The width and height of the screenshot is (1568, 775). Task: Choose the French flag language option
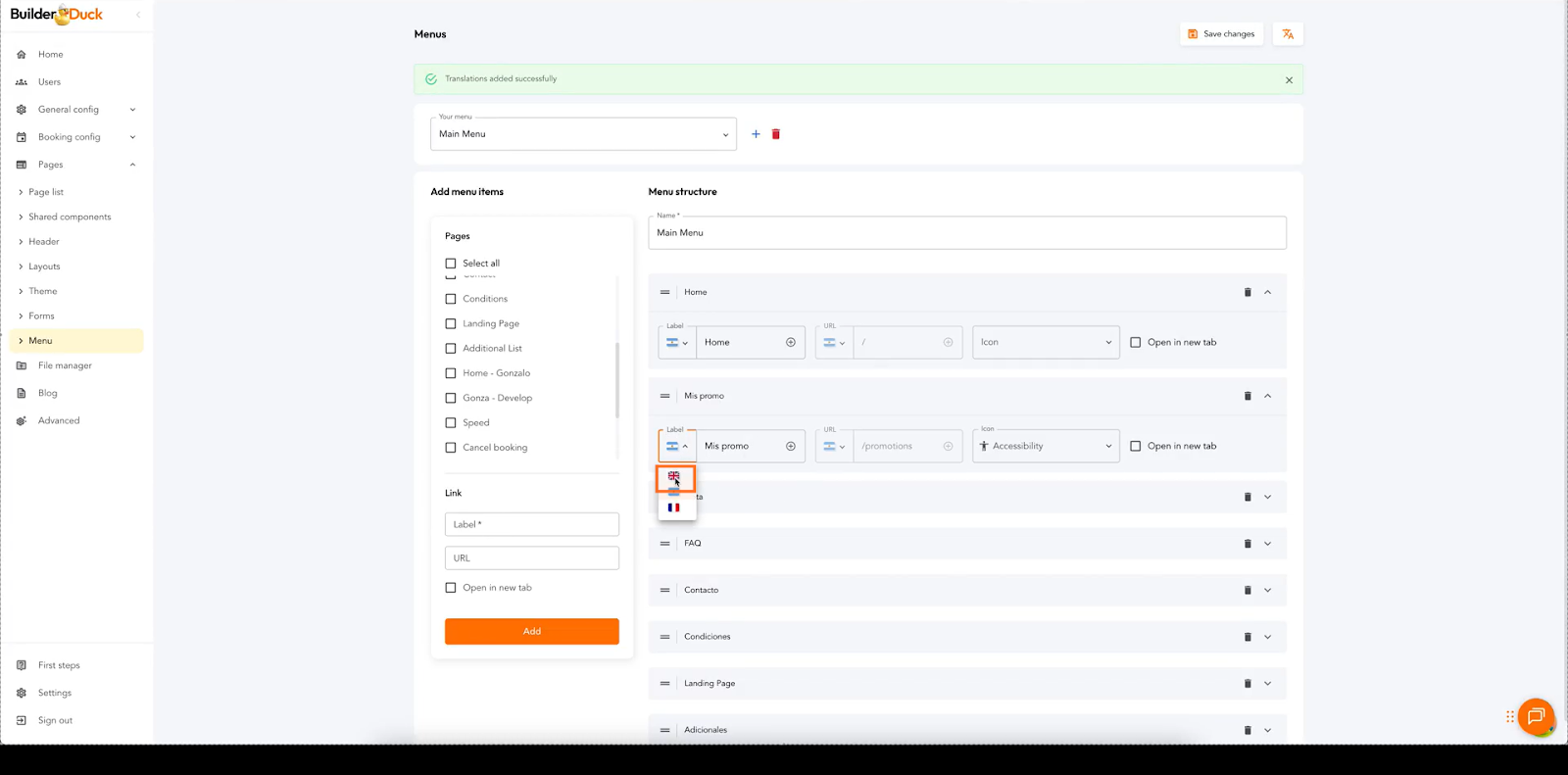(x=674, y=508)
